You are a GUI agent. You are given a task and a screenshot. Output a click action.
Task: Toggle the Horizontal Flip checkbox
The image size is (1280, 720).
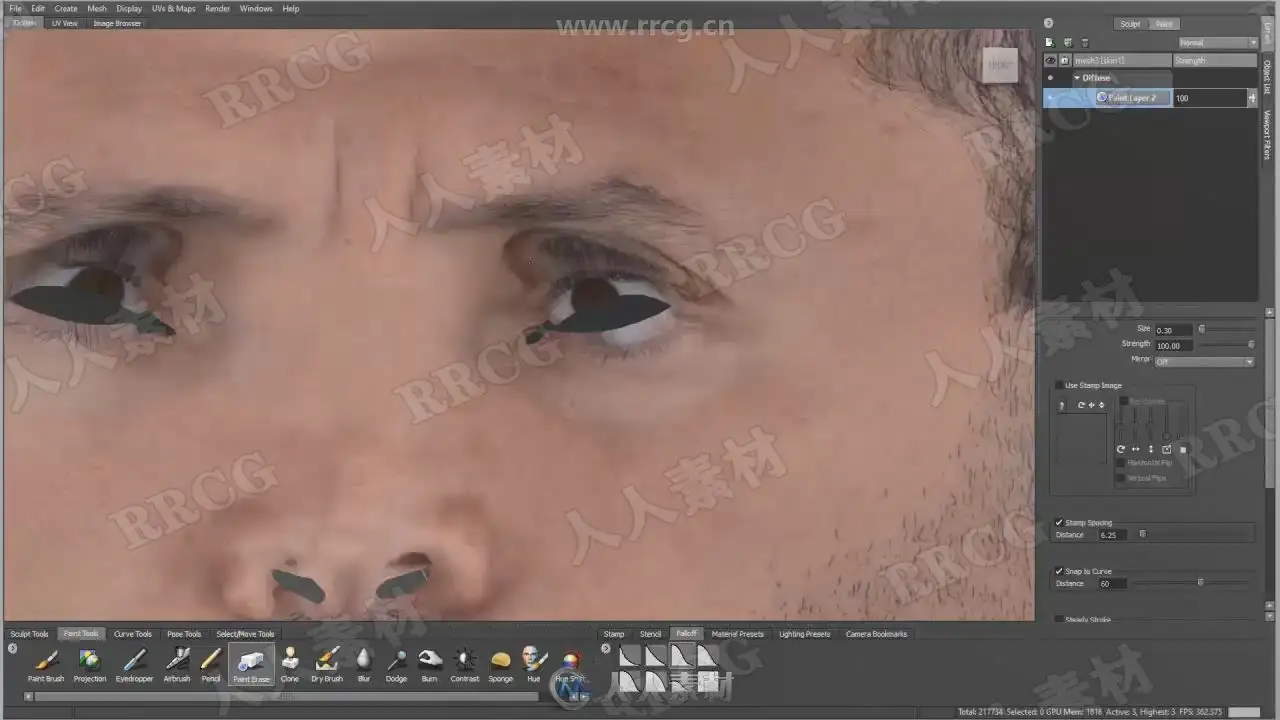pos(1122,463)
